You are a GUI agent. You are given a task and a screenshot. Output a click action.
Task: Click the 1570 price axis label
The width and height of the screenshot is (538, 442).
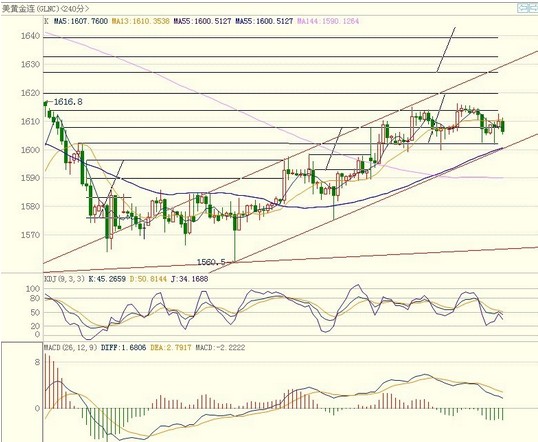click(x=30, y=235)
